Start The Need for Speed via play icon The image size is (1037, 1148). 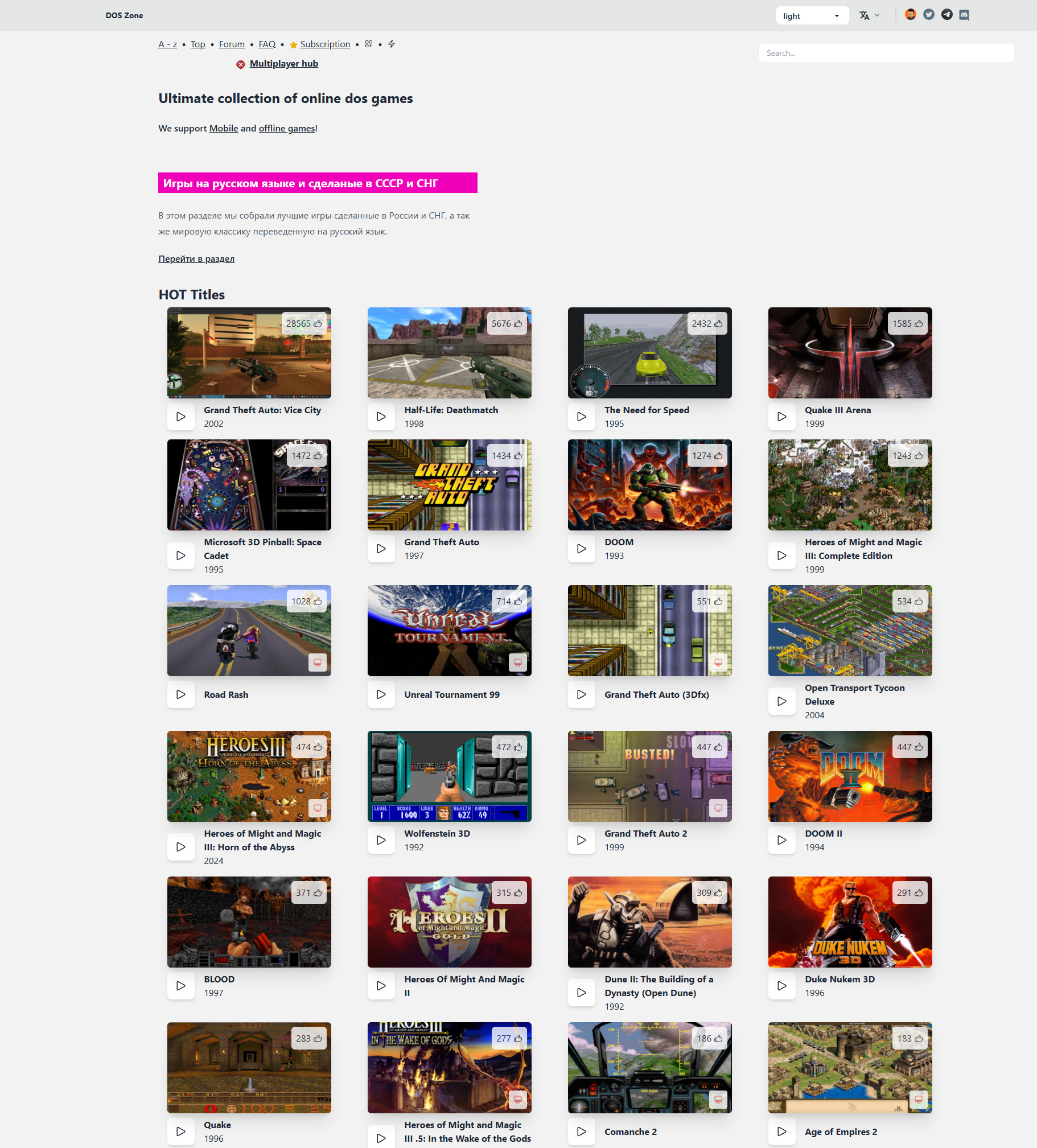coord(582,417)
